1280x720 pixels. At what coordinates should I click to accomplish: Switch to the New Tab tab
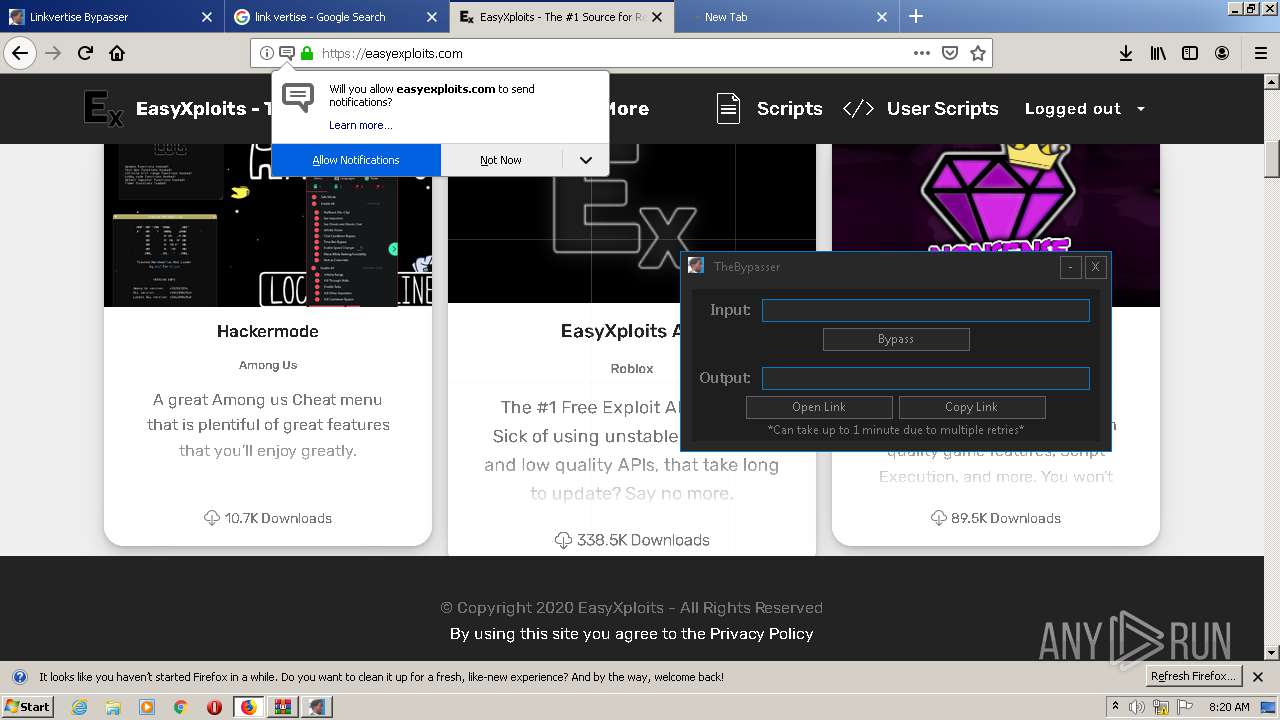(786, 17)
